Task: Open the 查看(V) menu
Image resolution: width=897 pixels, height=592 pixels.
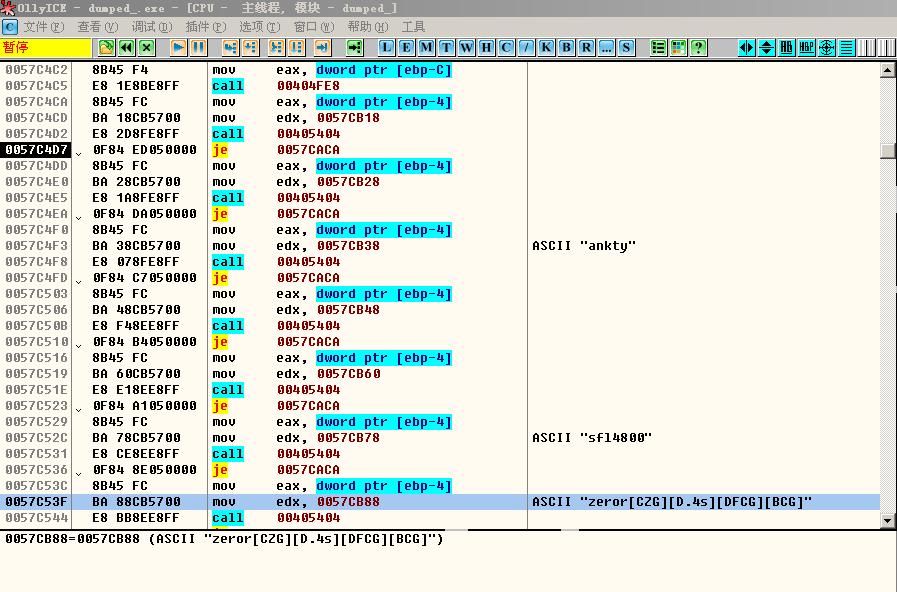Action: click(98, 27)
